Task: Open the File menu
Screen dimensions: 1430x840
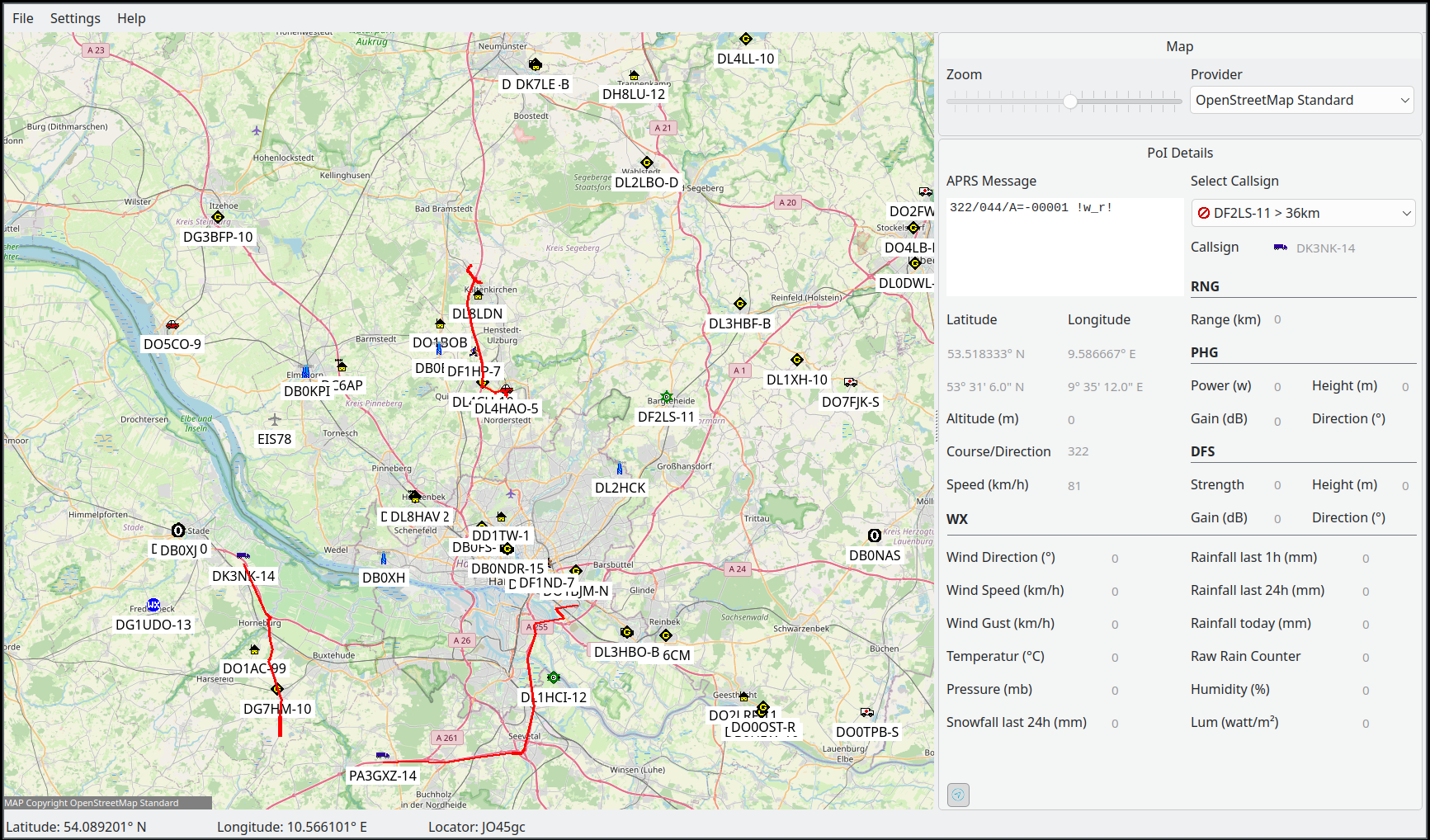Action: tap(23, 18)
